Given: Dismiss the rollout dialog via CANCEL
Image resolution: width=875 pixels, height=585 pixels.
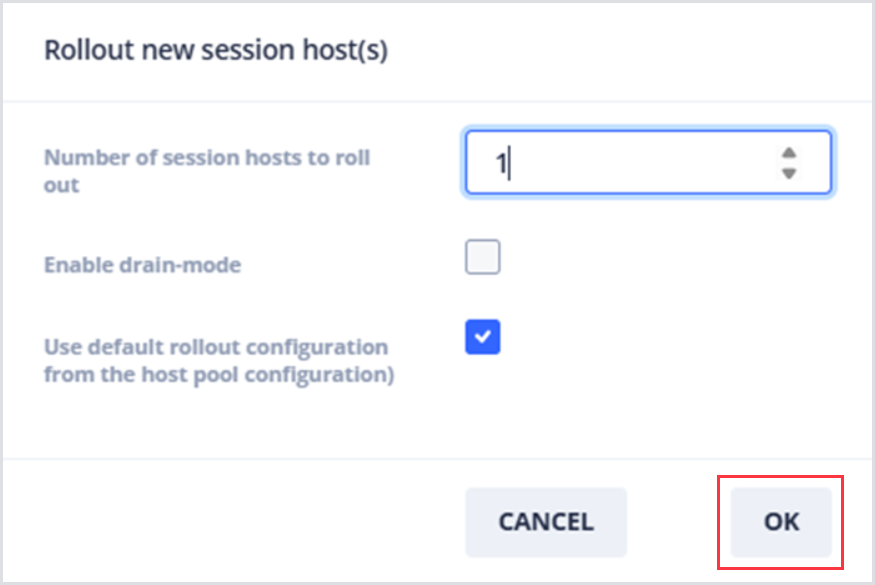Looking at the screenshot, I should (x=545, y=521).
